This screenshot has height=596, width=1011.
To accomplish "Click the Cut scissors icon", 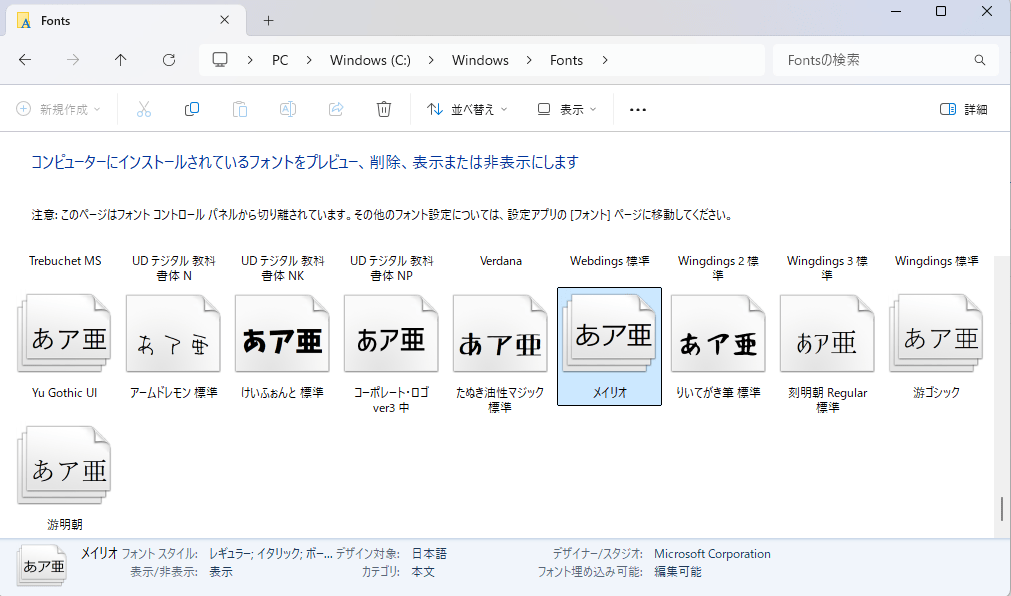I will [x=144, y=110].
